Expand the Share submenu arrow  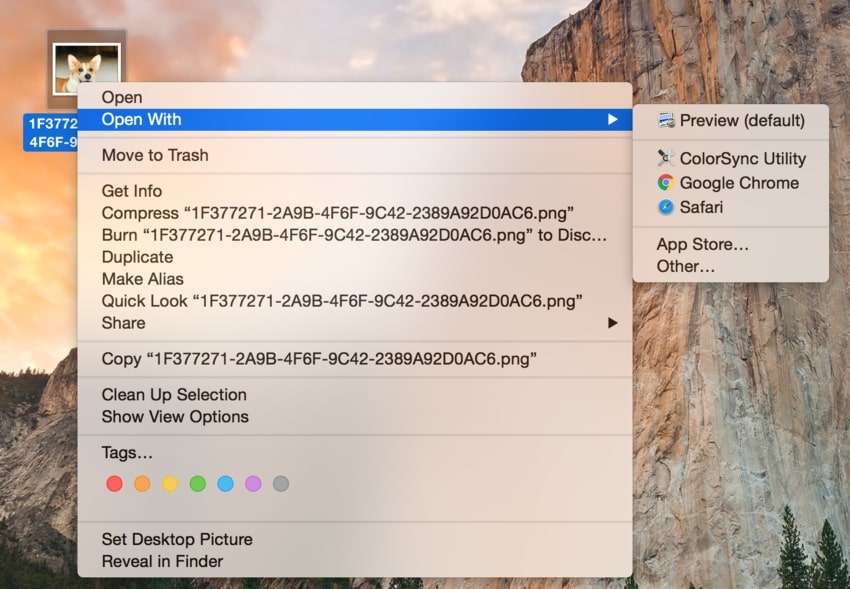(x=612, y=323)
